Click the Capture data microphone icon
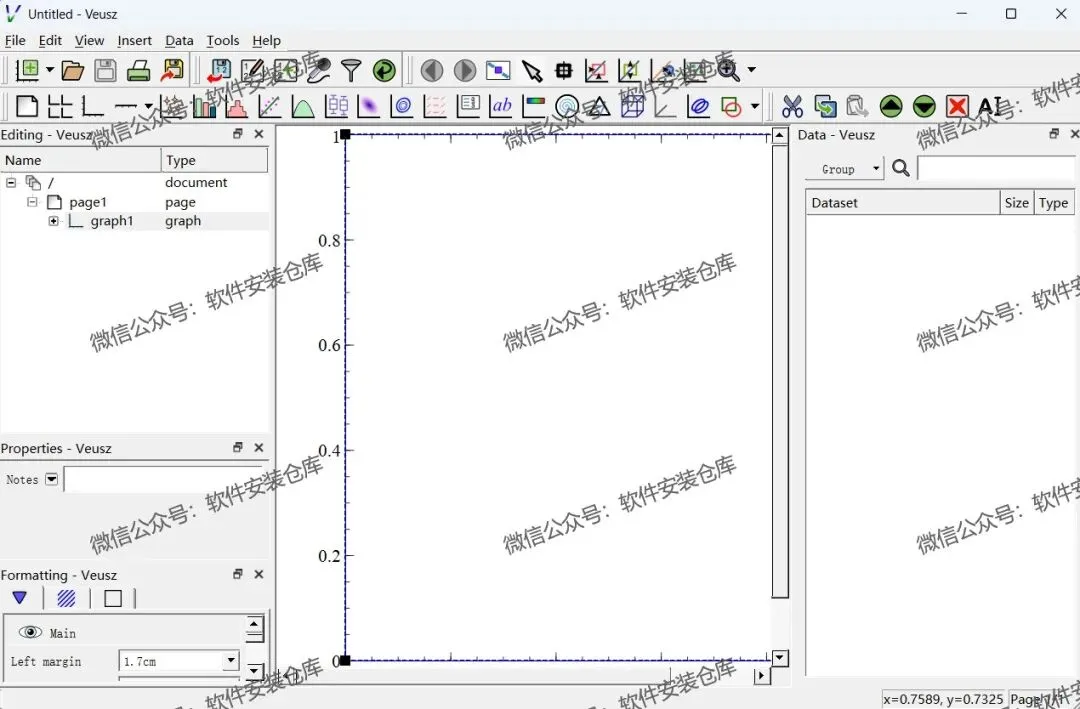Viewport: 1080px width, 709px height. pos(318,70)
